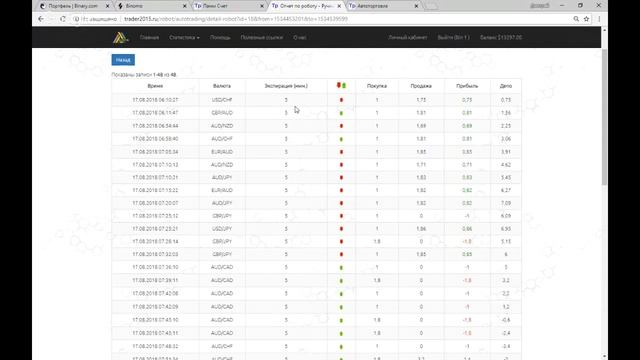Open Полезные ссылки in navbar

pos(262,38)
